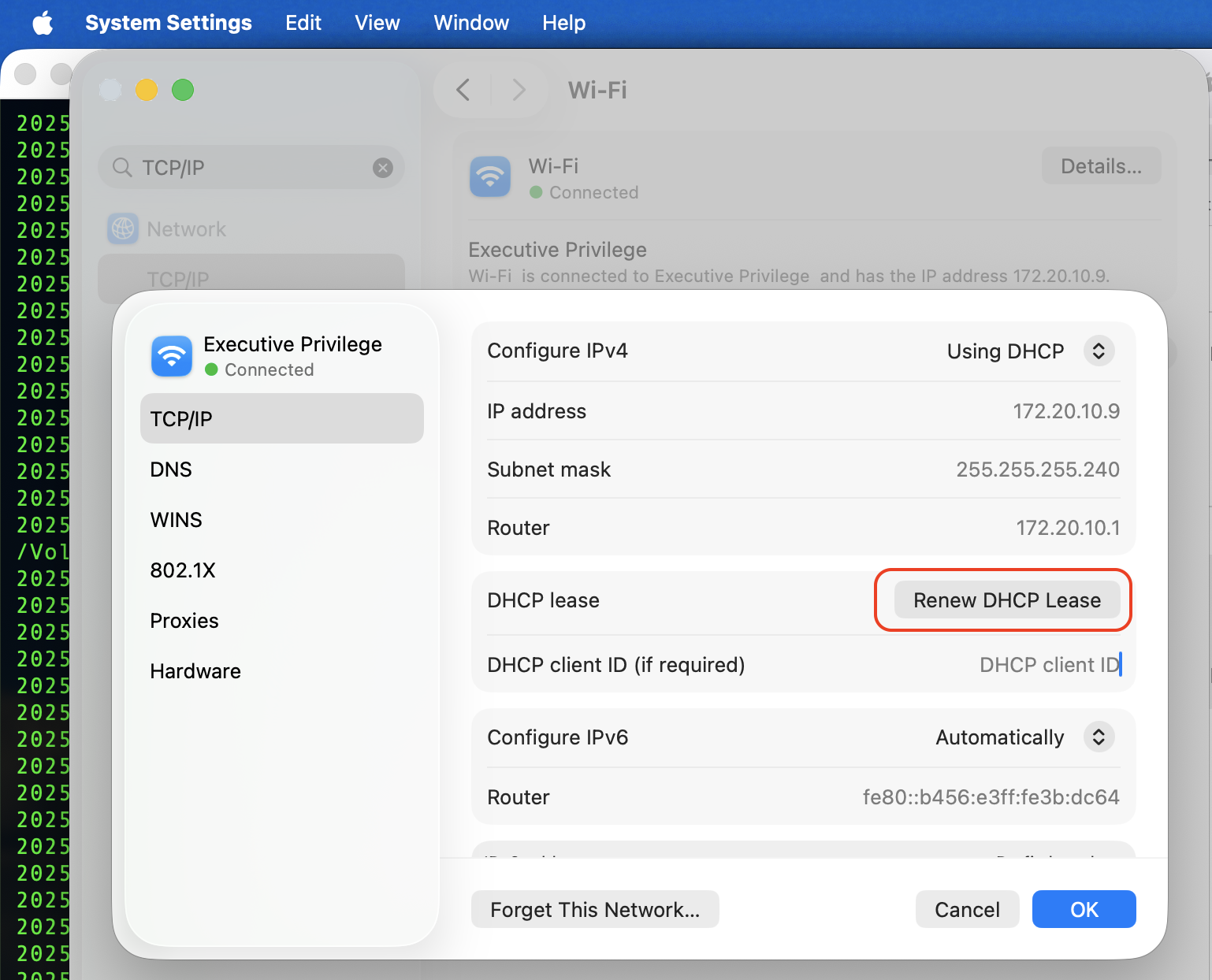Viewport: 1212px width, 980px height.
Task: Go back with the left chevron
Action: pyautogui.click(x=463, y=90)
